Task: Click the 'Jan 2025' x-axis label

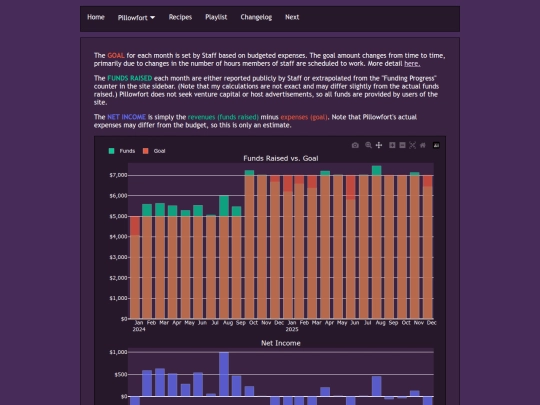Action: click(292, 326)
